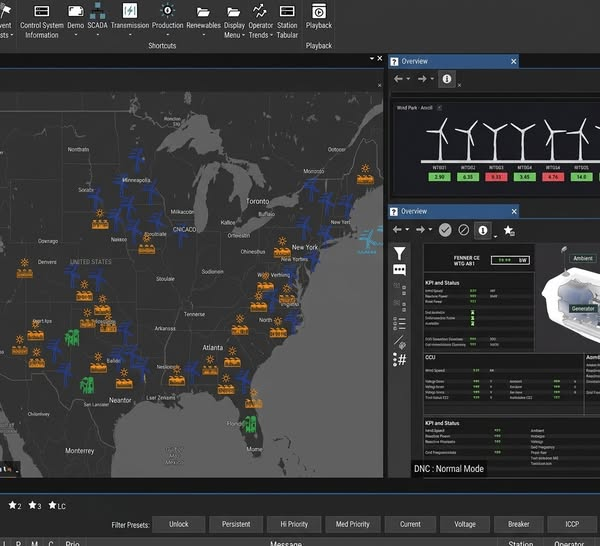Click the bulleted list sidebar icon
This screenshot has height=546, width=600.
[399, 324]
